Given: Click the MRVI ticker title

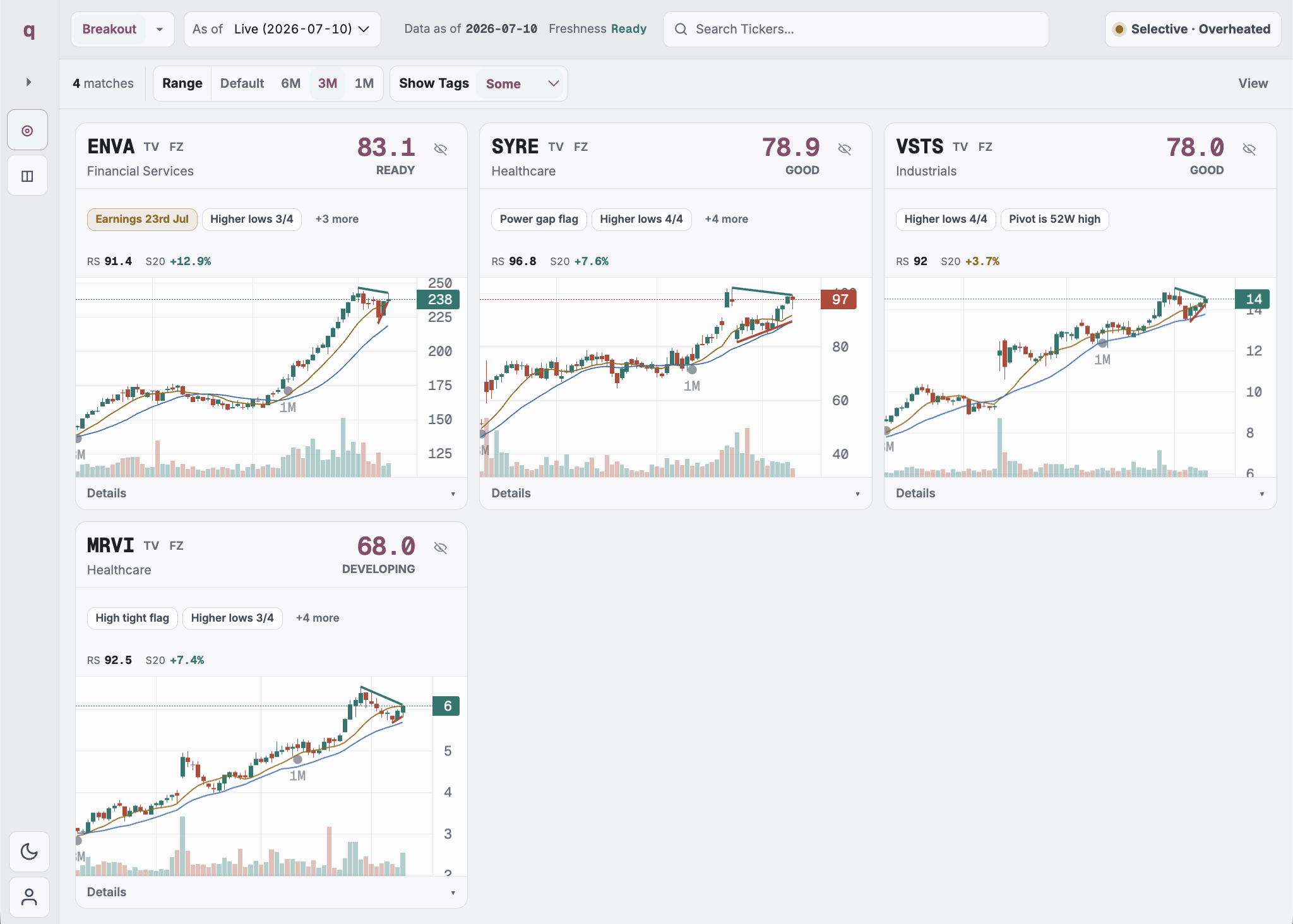Looking at the screenshot, I should coord(110,545).
